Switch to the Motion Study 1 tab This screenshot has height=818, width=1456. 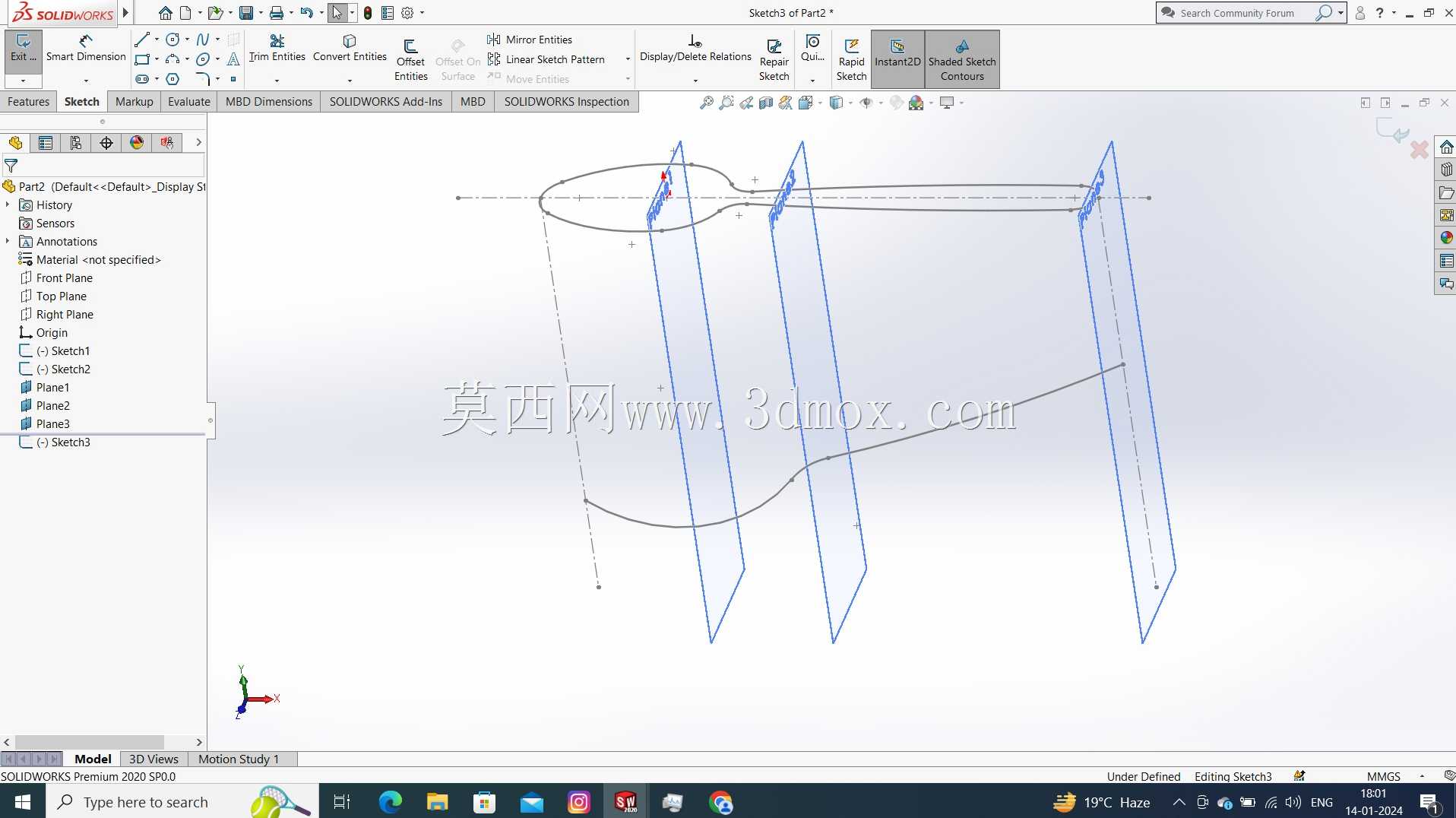pyautogui.click(x=239, y=759)
